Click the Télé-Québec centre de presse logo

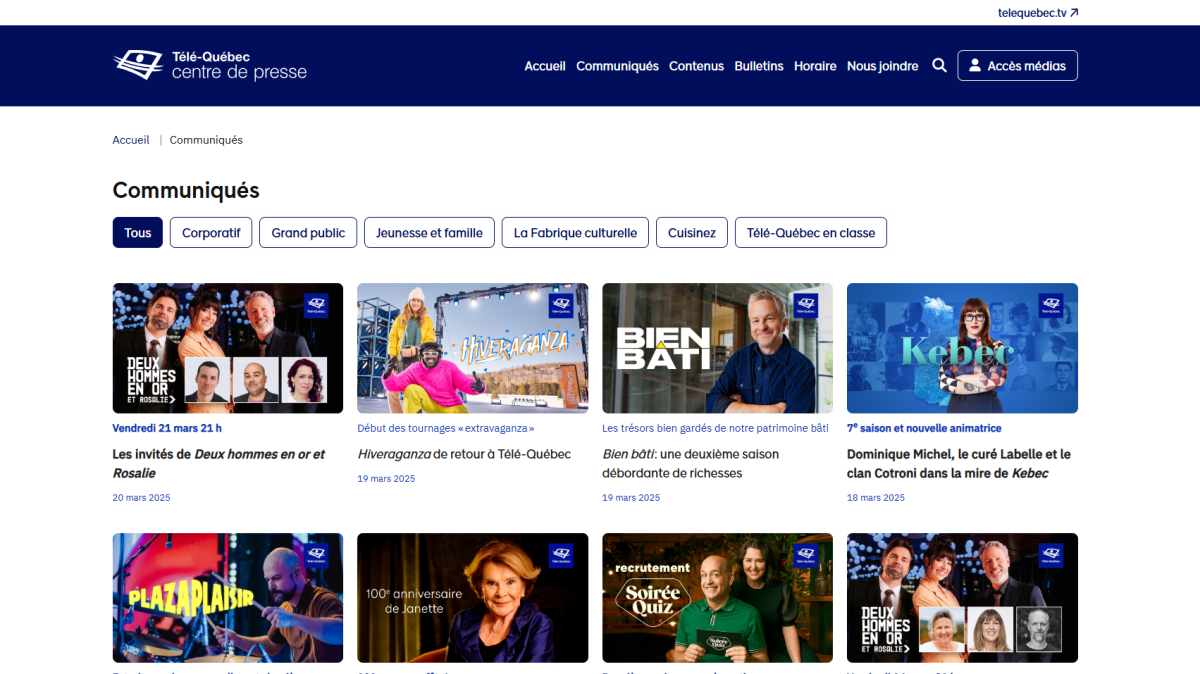[210, 65]
